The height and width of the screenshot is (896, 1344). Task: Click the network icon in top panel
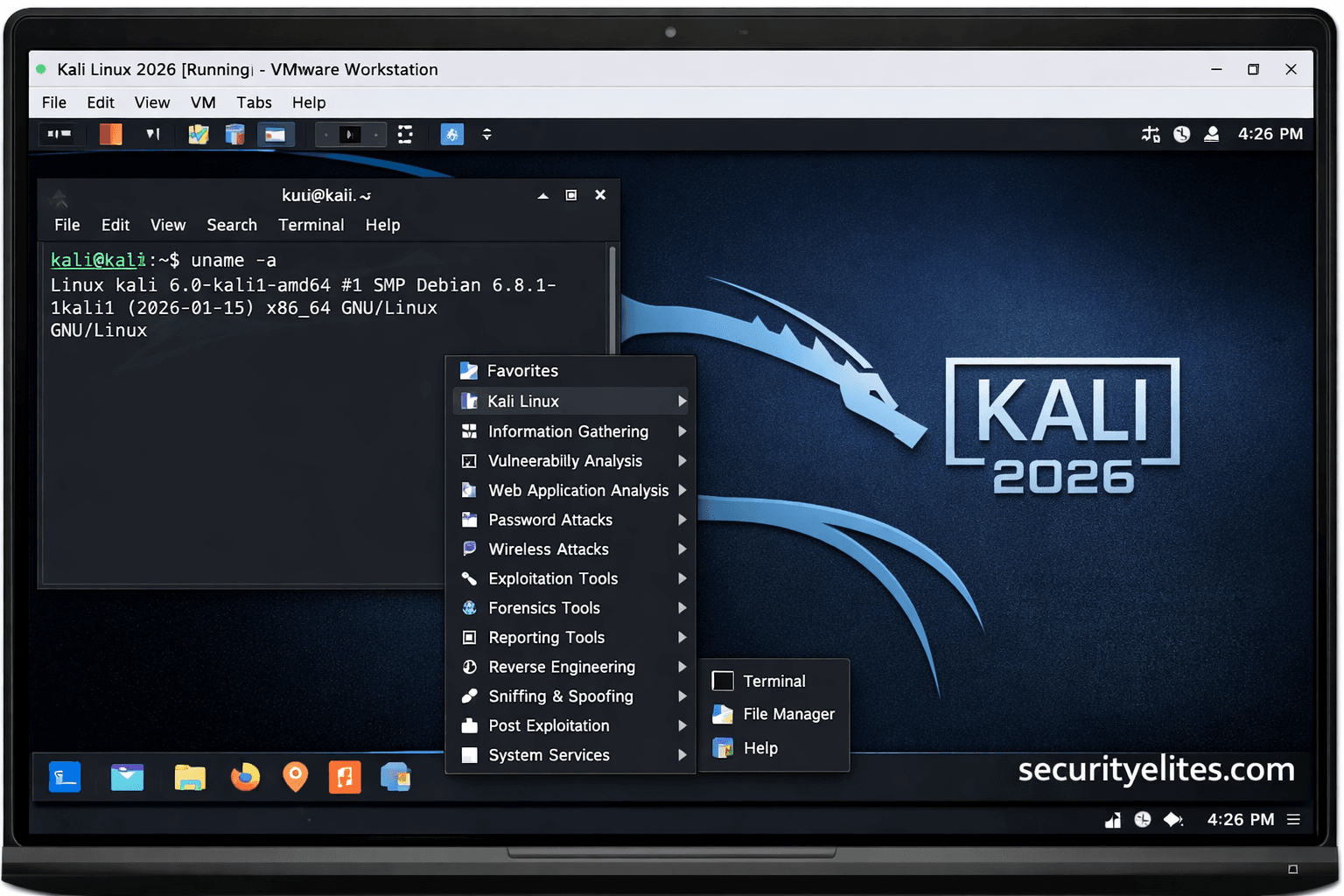click(1151, 134)
